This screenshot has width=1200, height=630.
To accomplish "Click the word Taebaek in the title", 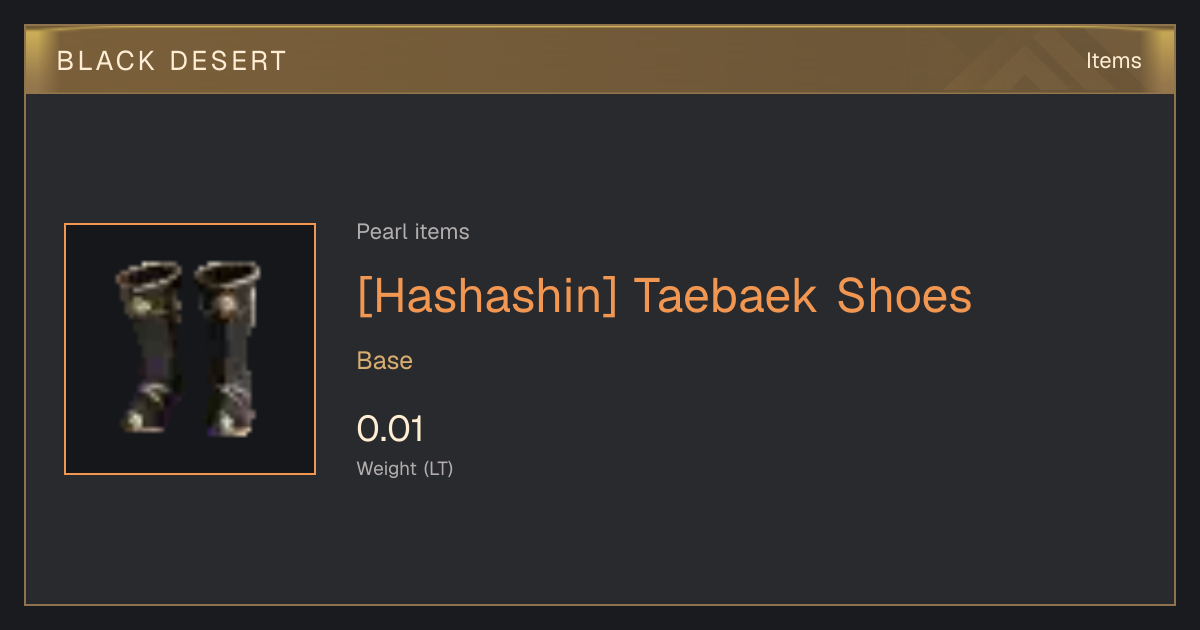I will [x=725, y=296].
